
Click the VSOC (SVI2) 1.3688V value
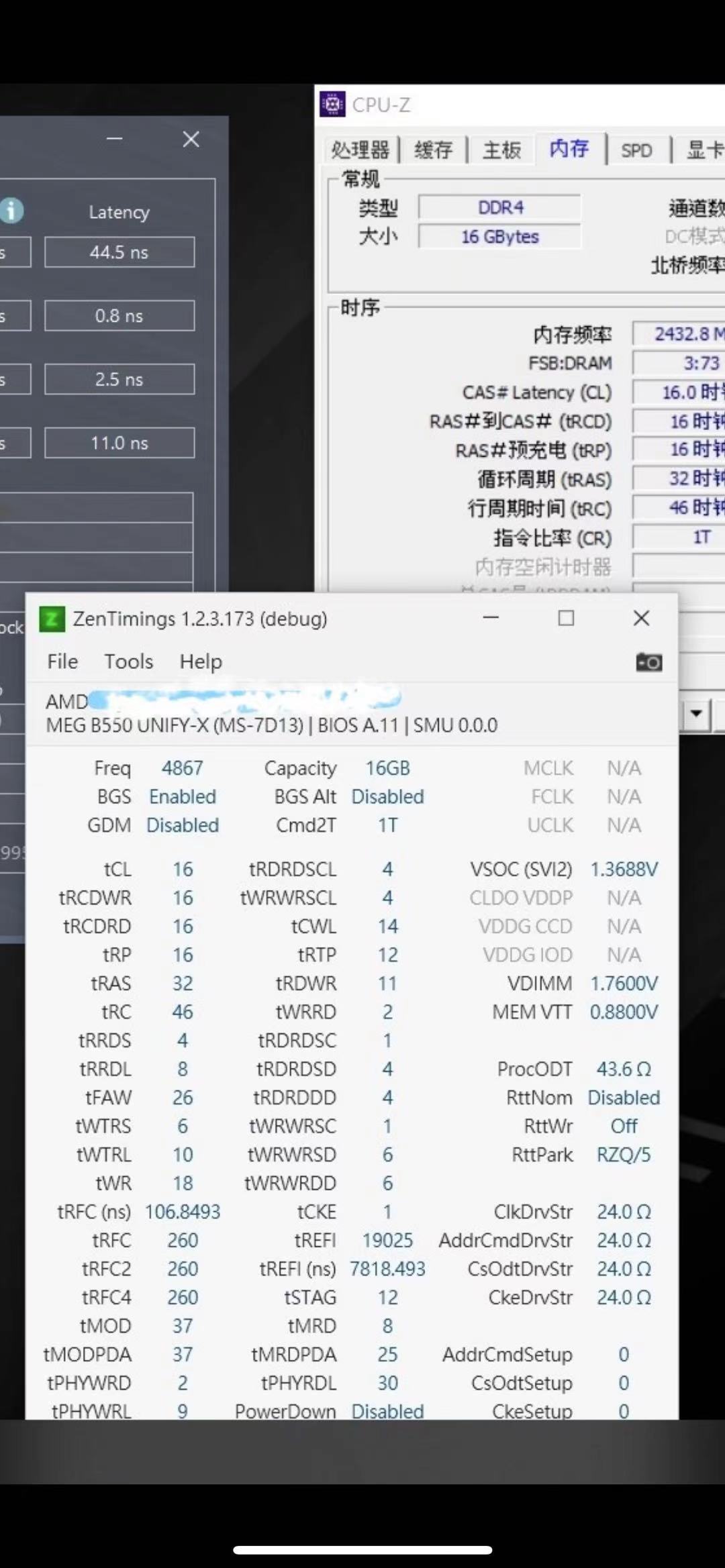pyautogui.click(x=624, y=869)
